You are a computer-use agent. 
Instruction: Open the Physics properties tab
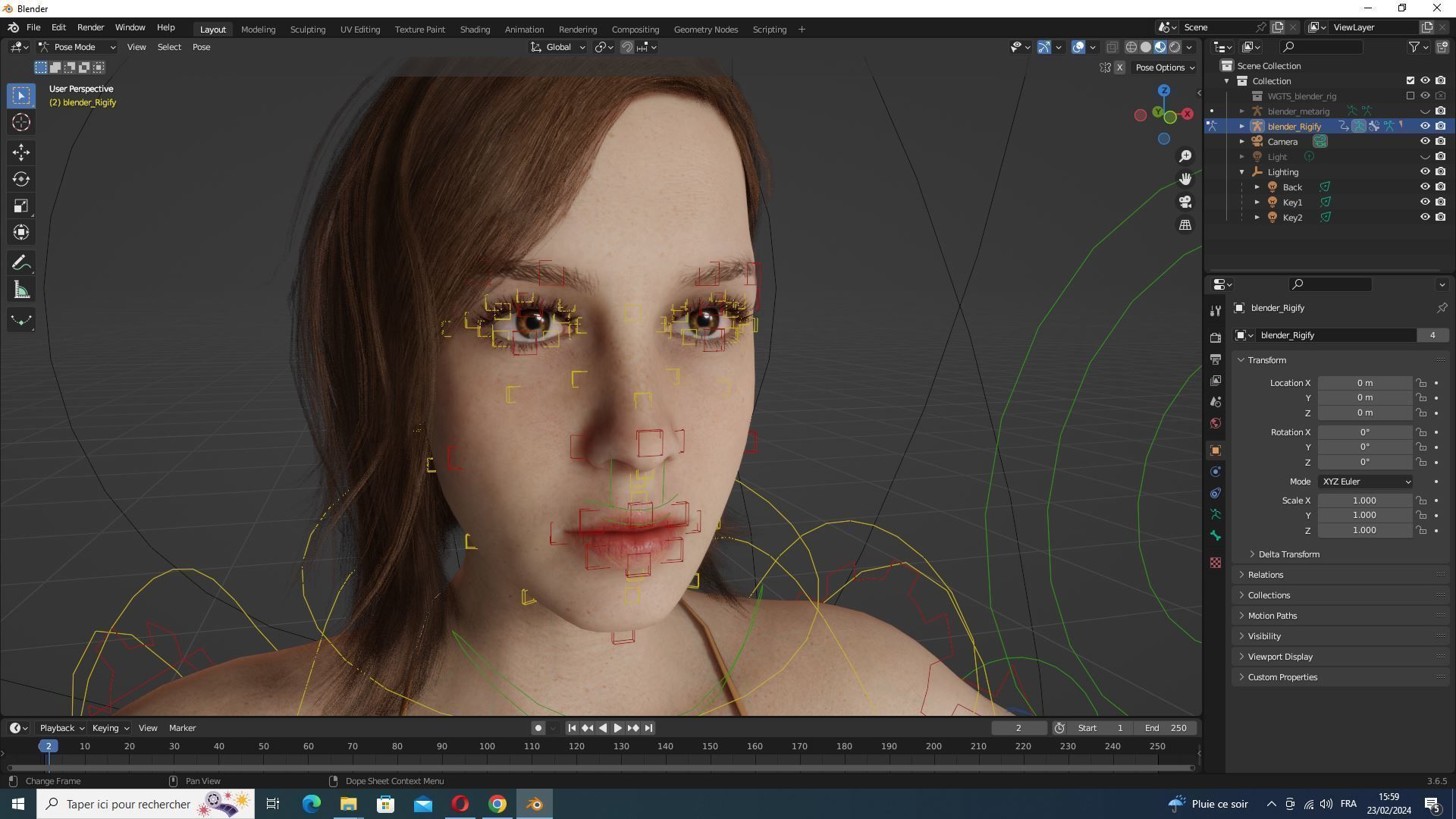tap(1216, 472)
